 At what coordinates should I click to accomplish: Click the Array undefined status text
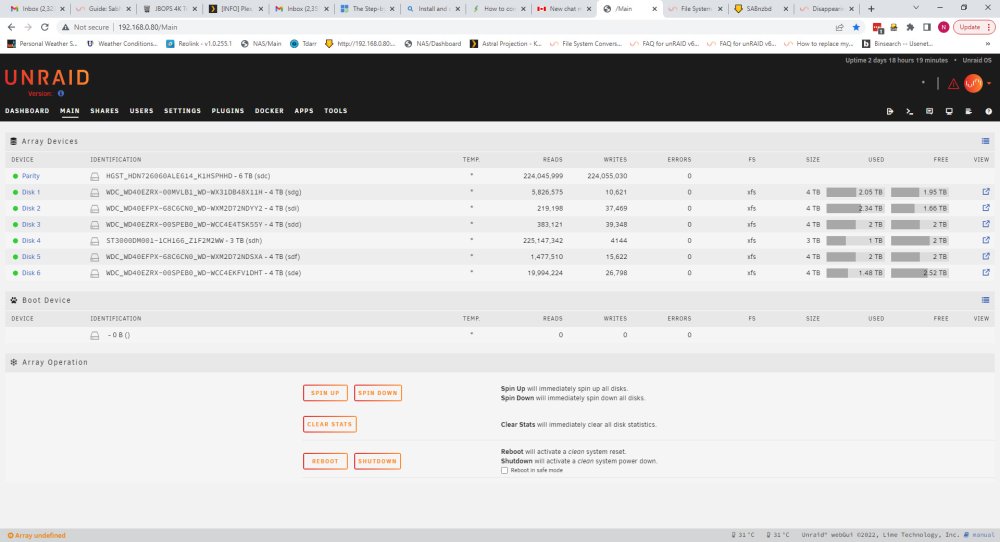click(x=36, y=536)
